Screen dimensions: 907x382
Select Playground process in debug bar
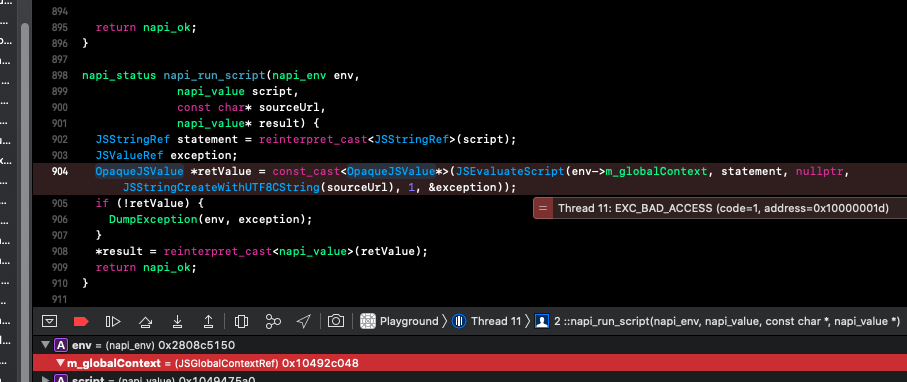pos(408,321)
